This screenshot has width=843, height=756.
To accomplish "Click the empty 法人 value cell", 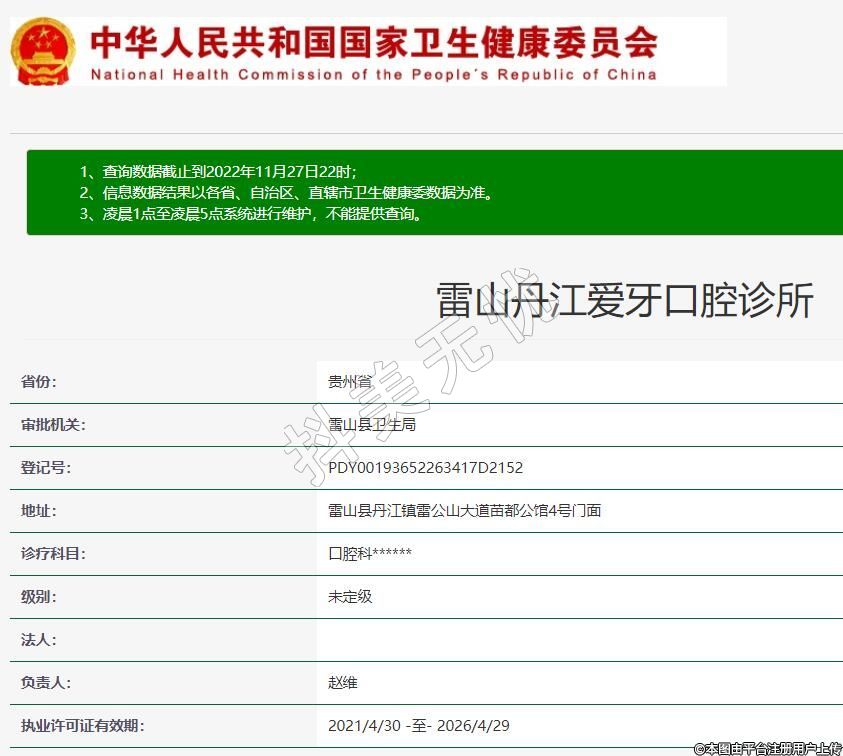I will (x=579, y=640).
